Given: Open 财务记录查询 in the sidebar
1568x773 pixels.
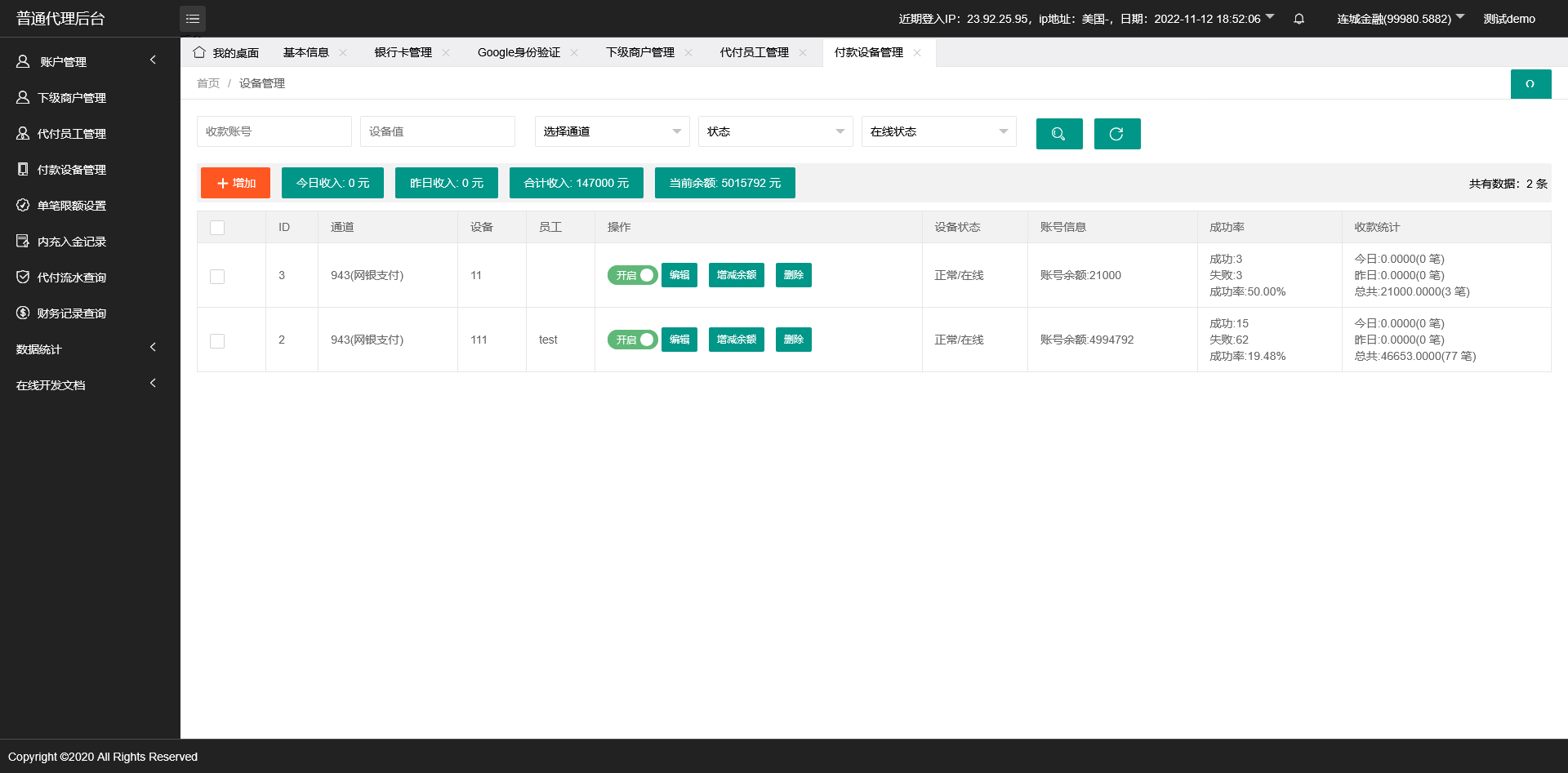Looking at the screenshot, I should pyautogui.click(x=72, y=313).
